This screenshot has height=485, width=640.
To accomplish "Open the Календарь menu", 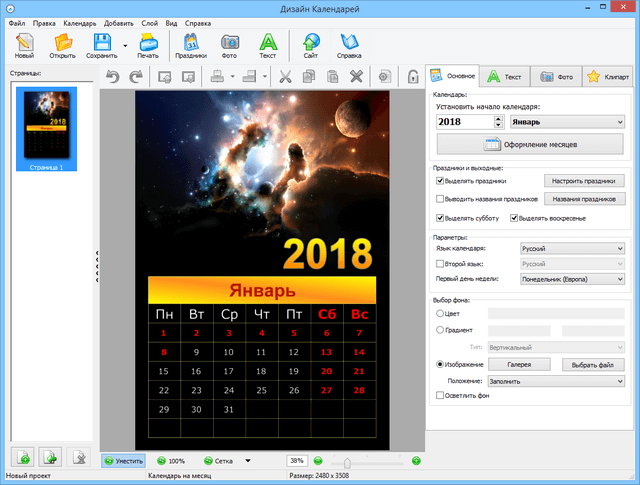I will (78, 22).
